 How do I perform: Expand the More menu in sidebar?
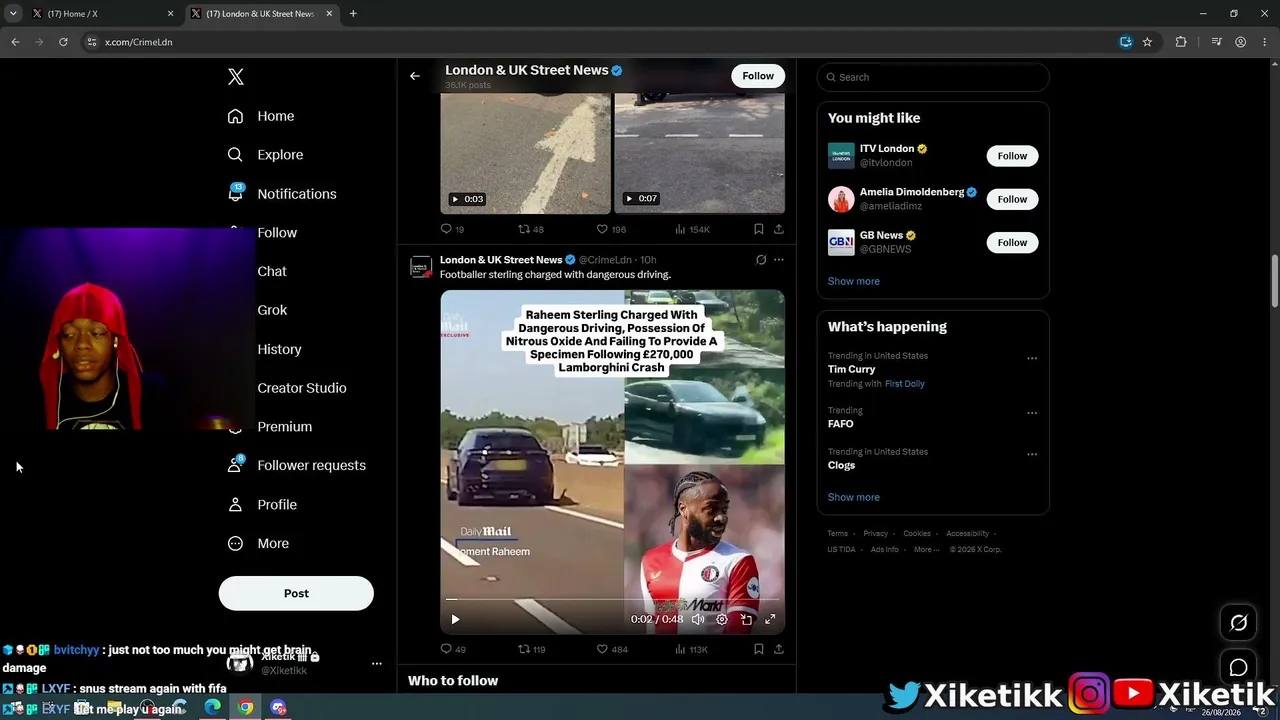tap(258, 544)
